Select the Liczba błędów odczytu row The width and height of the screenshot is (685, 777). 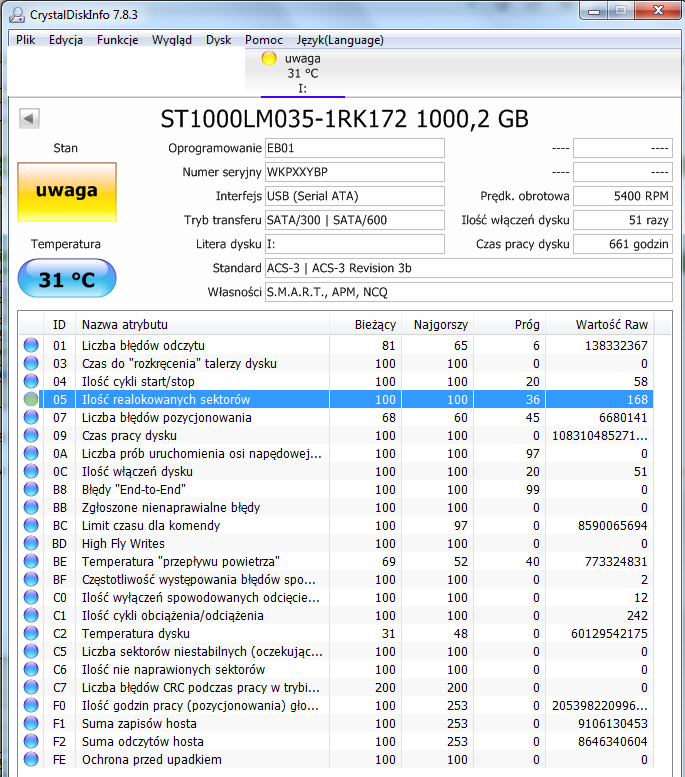pyautogui.click(x=337, y=345)
